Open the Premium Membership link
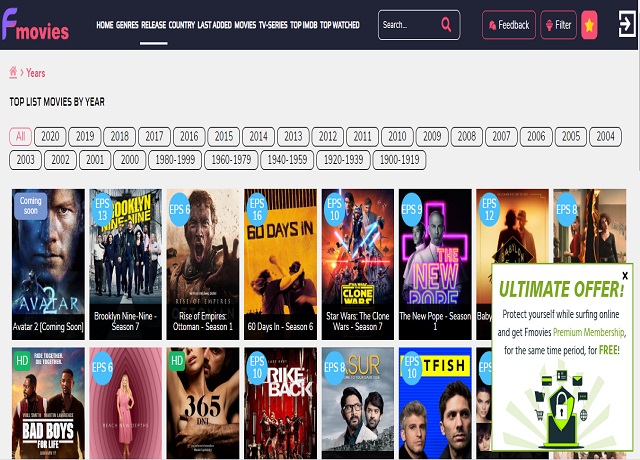Image resolution: width=640 pixels, height=460 pixels. pos(590,332)
